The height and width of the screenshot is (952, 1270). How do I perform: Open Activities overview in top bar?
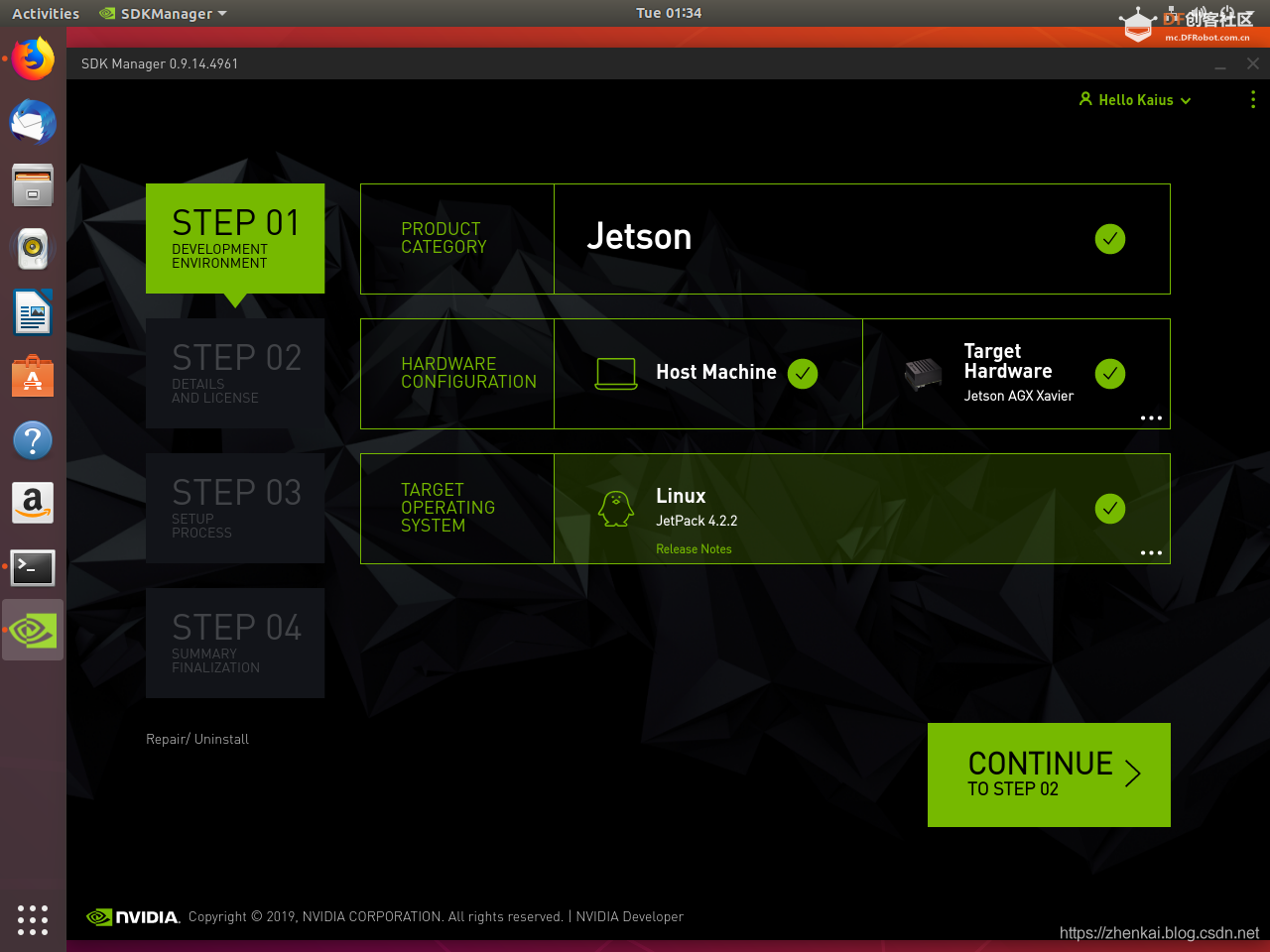(x=46, y=14)
